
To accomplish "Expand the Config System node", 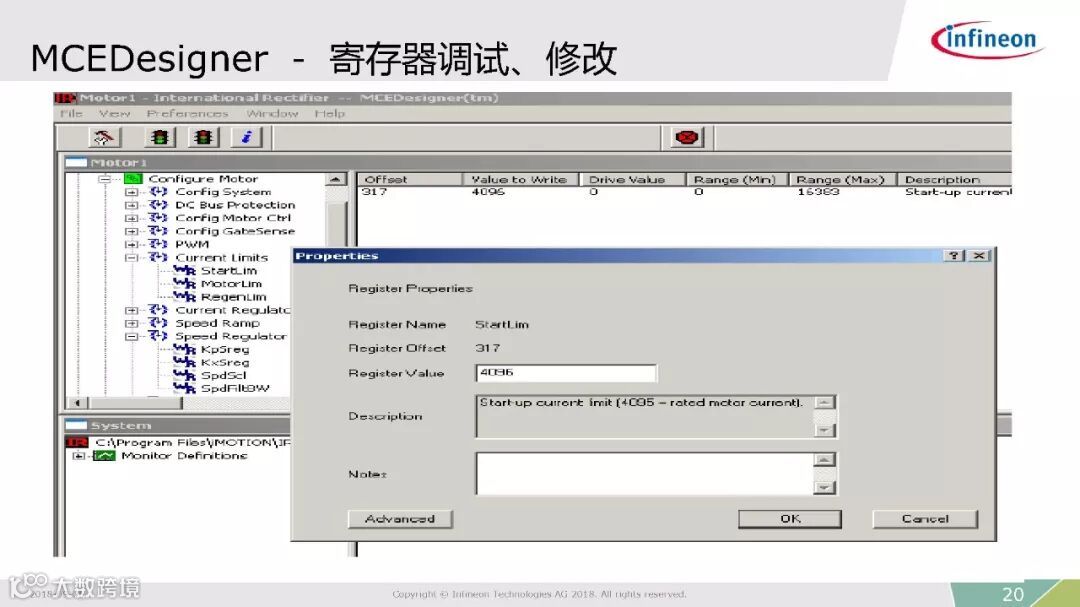I will 131,192.
